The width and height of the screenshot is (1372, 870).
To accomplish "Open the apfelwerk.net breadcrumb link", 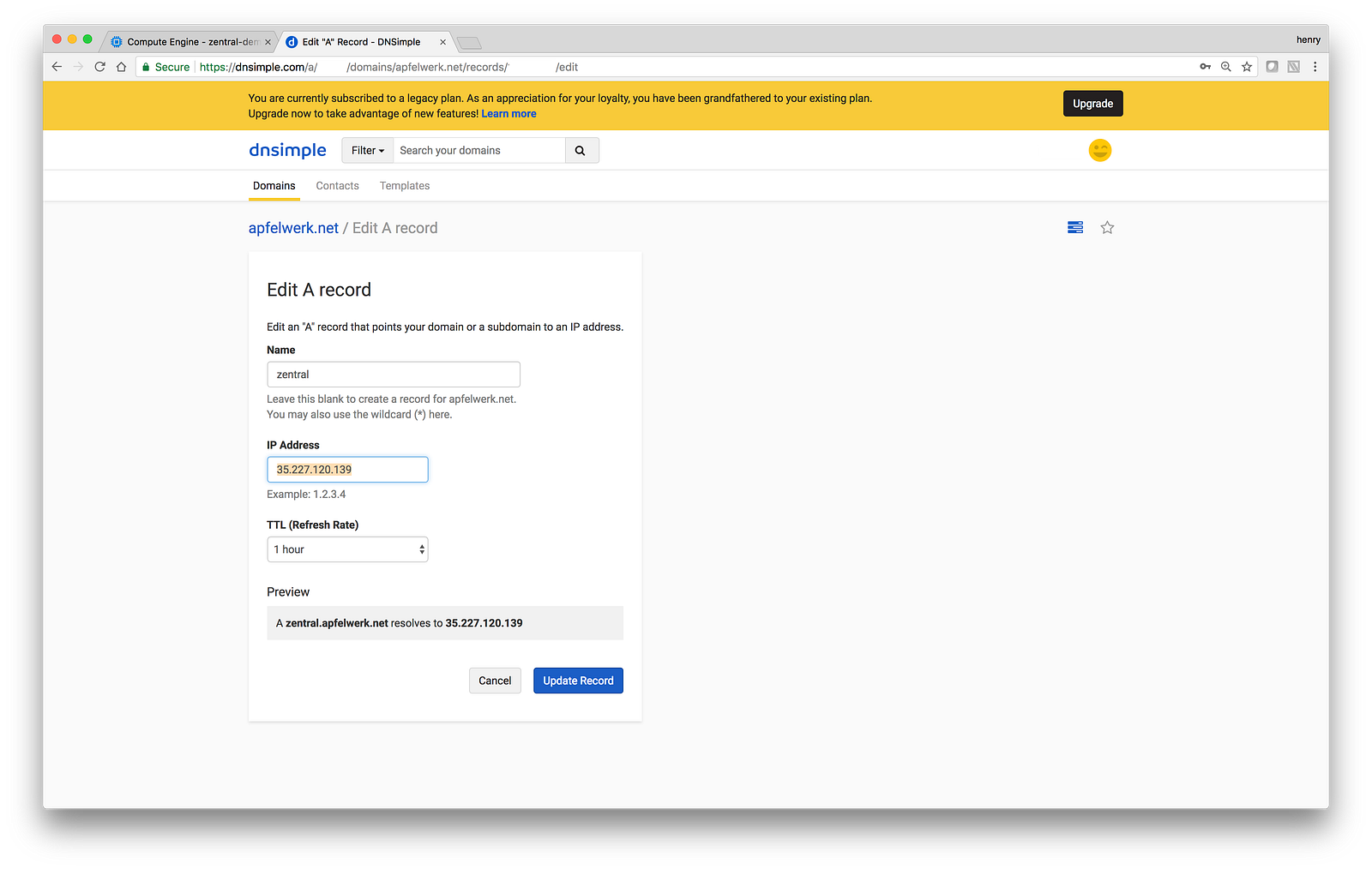I will coord(293,228).
